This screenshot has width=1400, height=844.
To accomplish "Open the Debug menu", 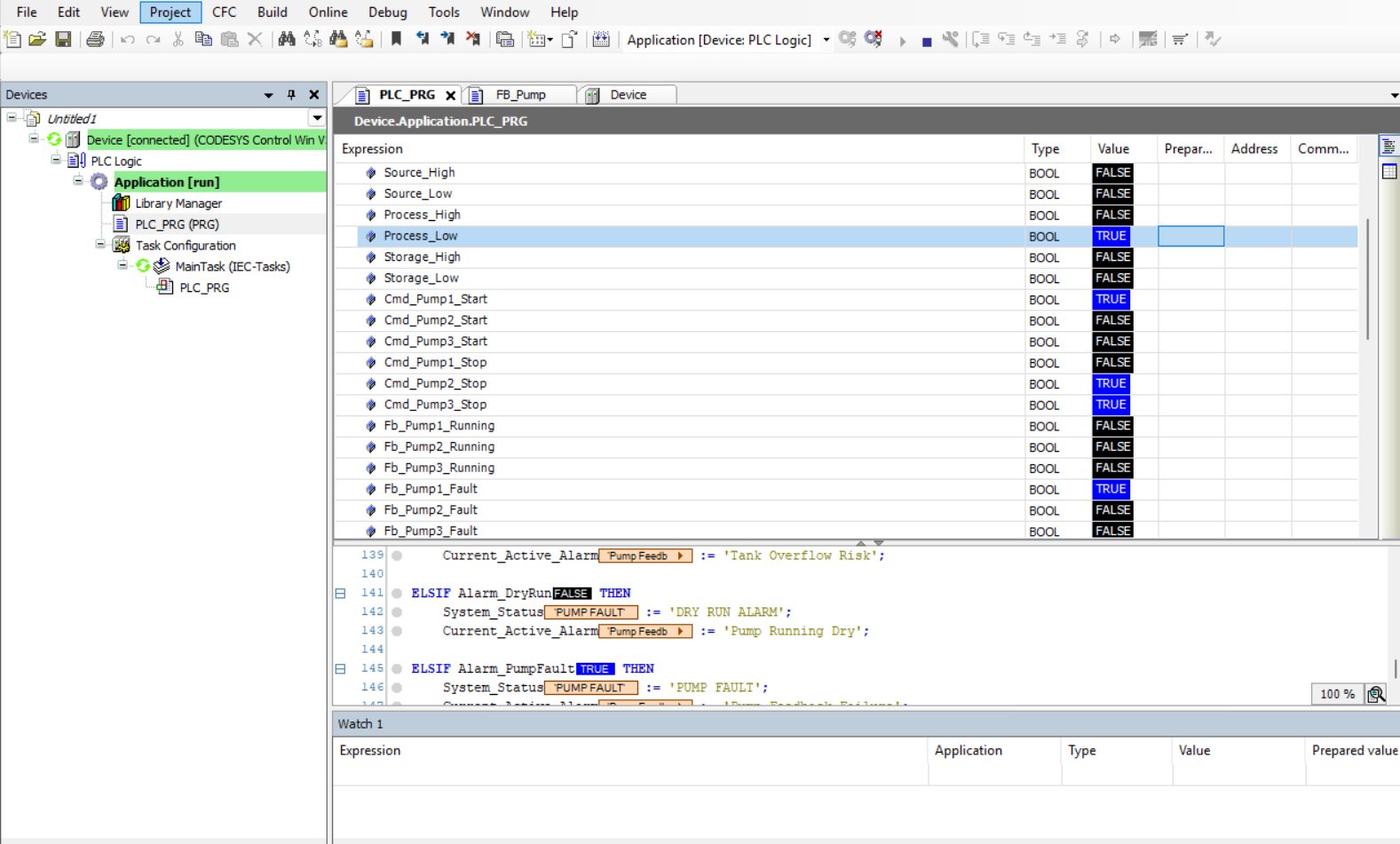I will tap(388, 12).
